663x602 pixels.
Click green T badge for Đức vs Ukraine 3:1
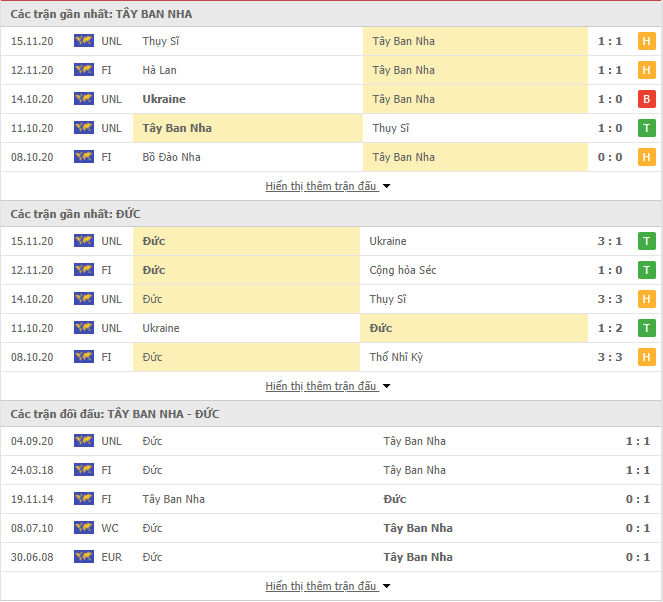click(x=647, y=241)
